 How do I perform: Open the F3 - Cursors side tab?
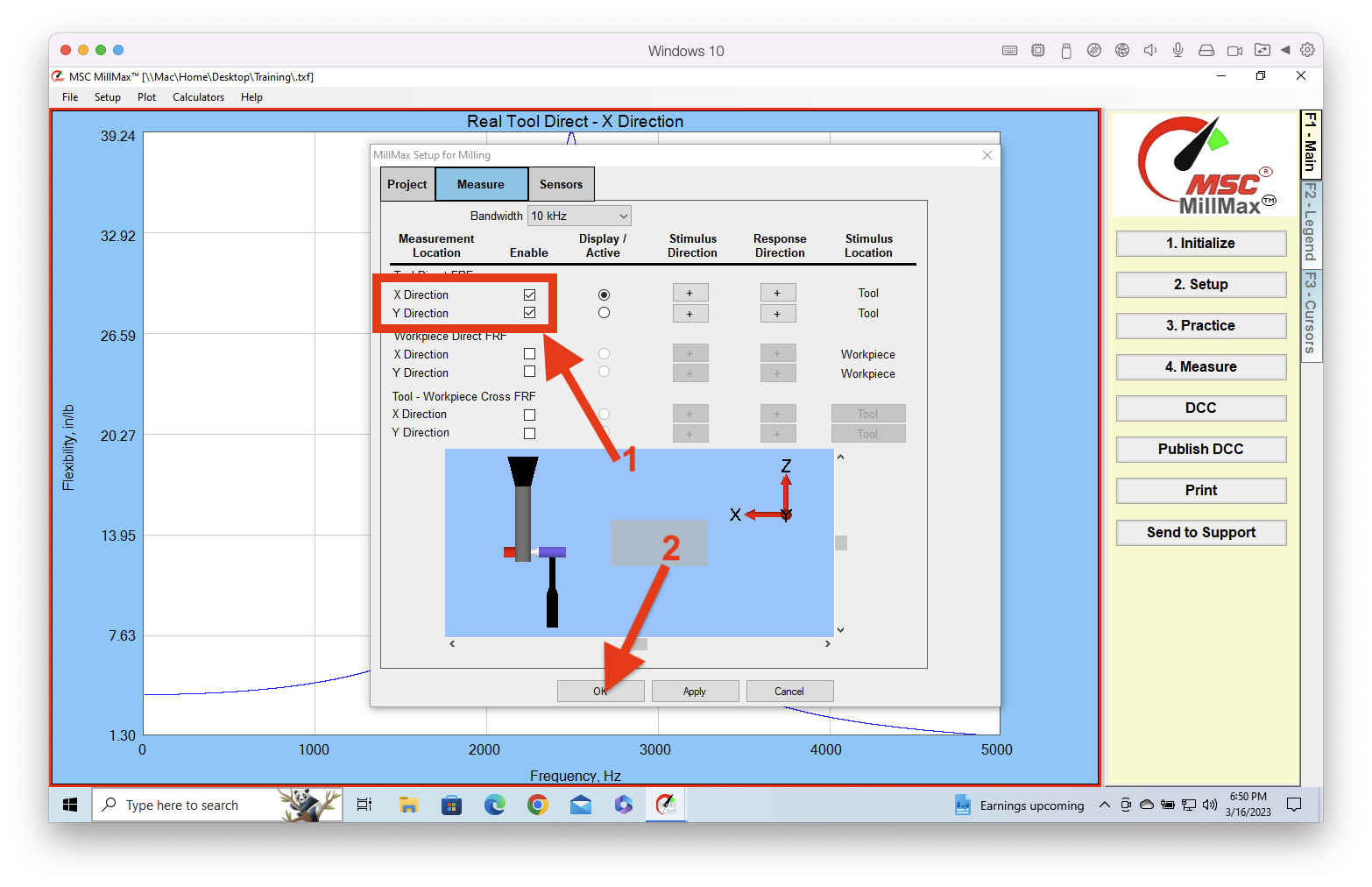1311,315
